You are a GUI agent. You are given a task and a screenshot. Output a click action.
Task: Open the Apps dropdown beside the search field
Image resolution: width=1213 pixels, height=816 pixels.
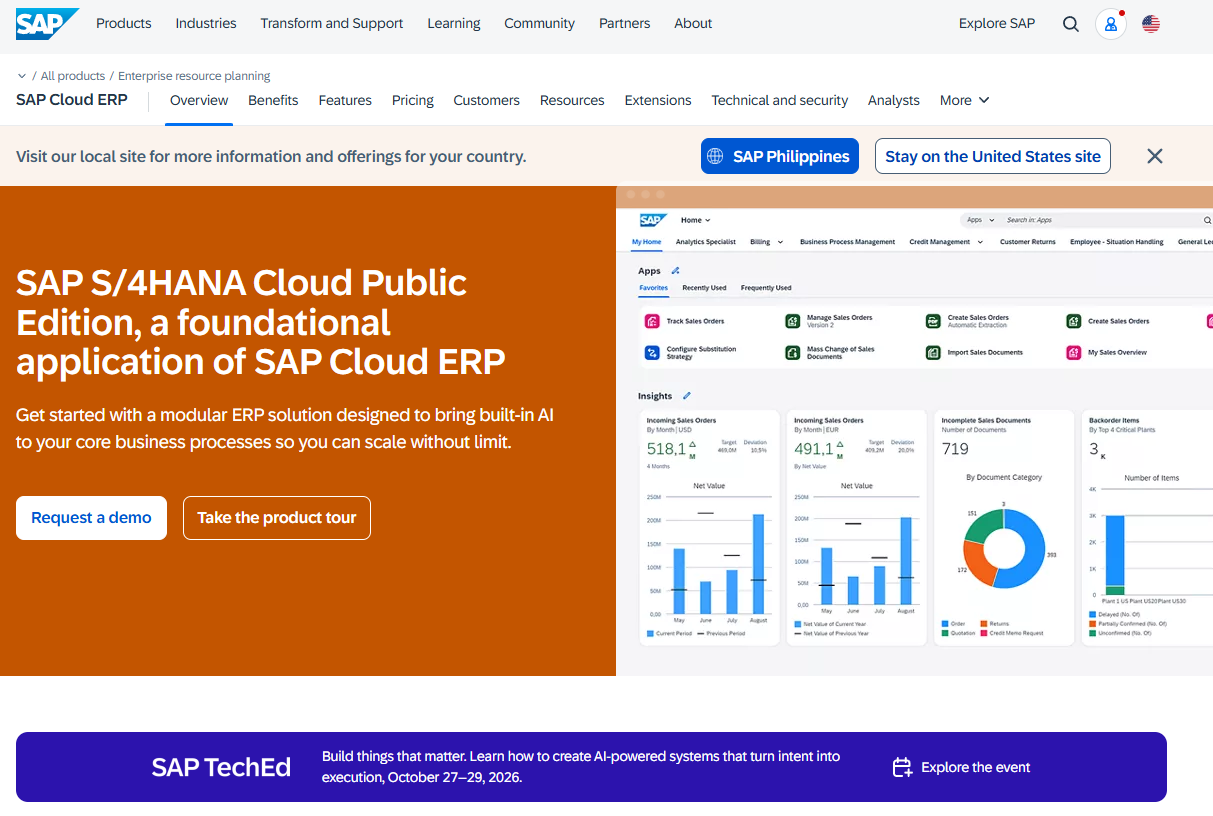click(979, 220)
